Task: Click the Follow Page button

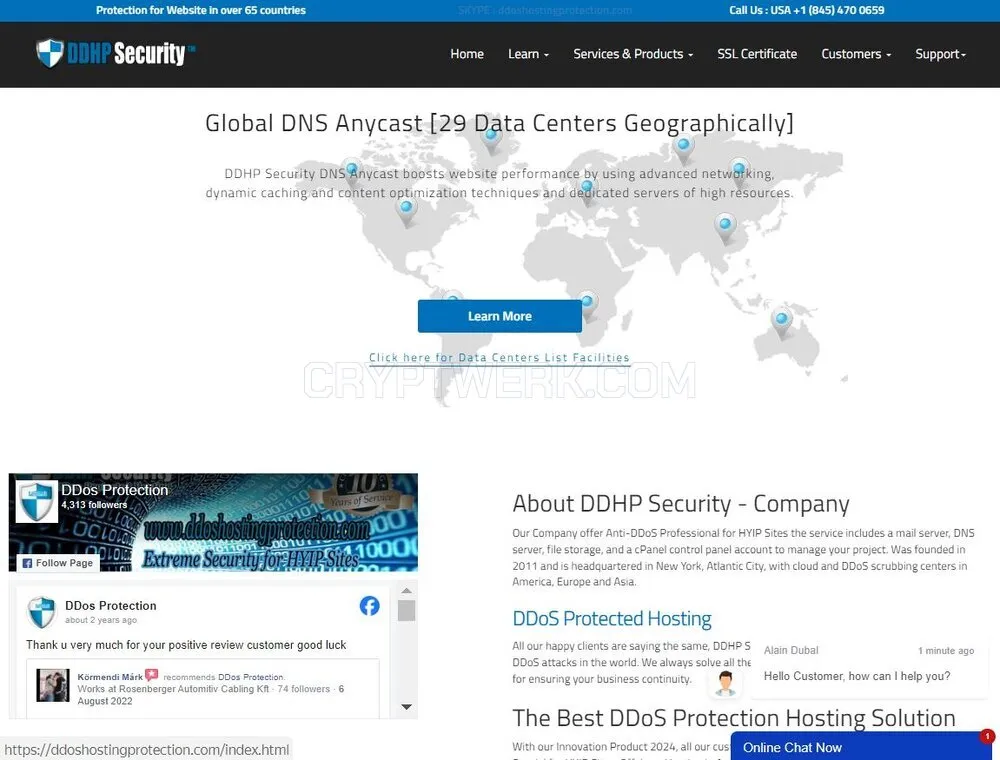Action: [58, 563]
